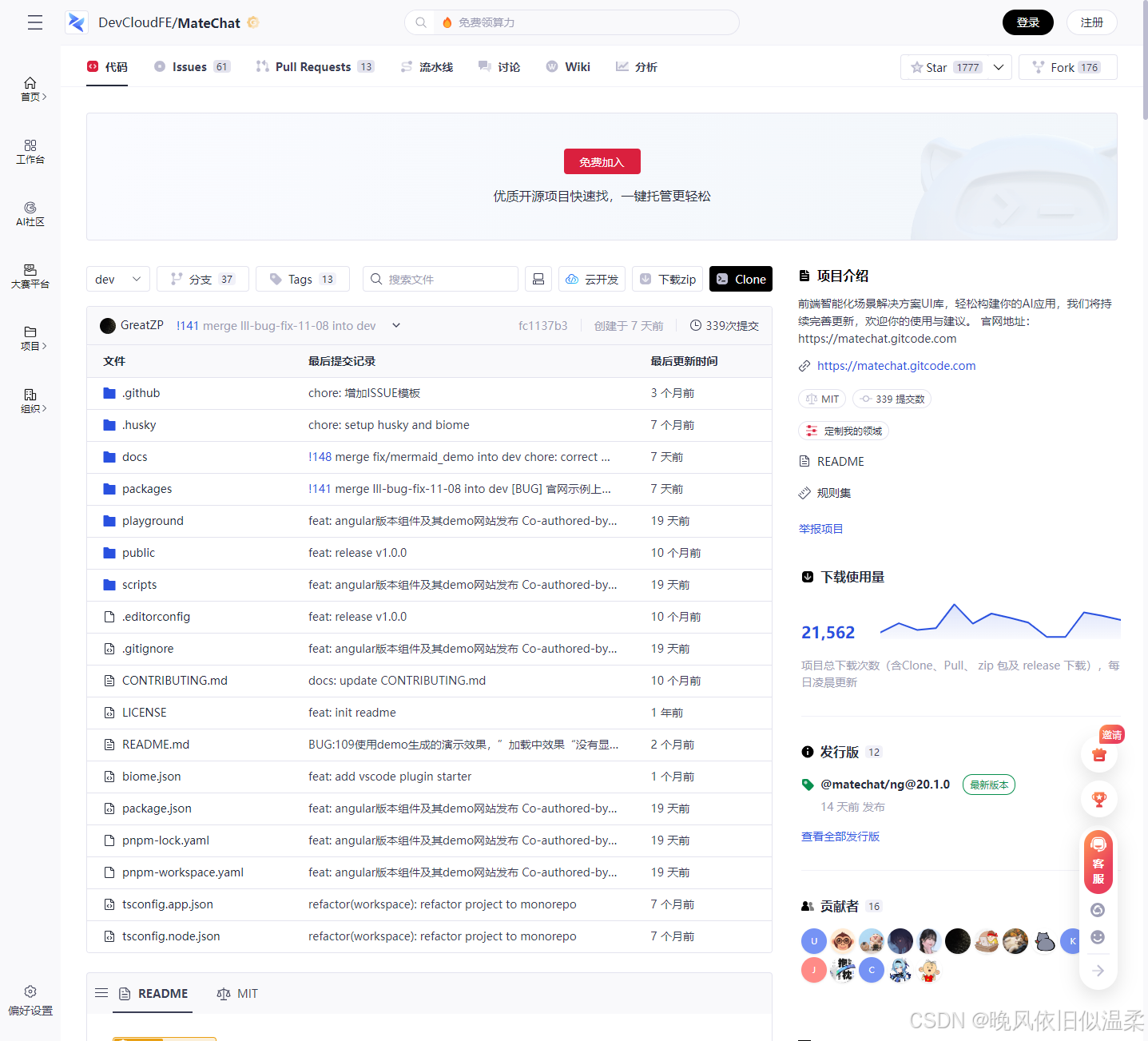Screen dimensions: 1148x1041
Task: Open 工作台 in the left sidebar
Action: pos(30,151)
